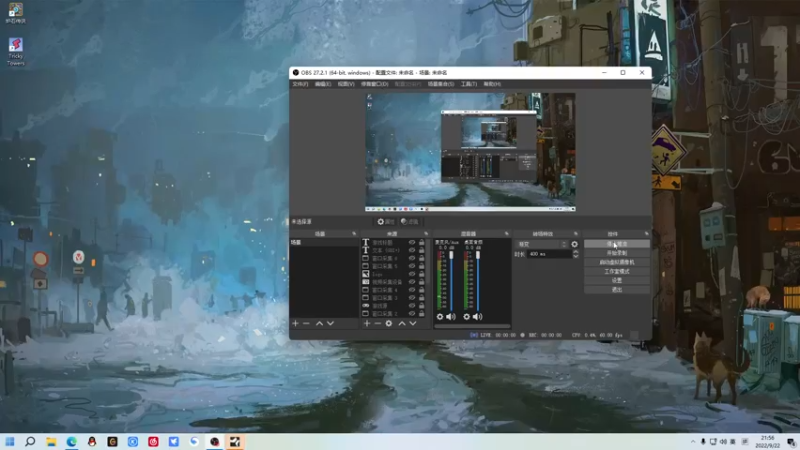Toggle lock on Logo source
This screenshot has height=450, width=800.
point(421,274)
